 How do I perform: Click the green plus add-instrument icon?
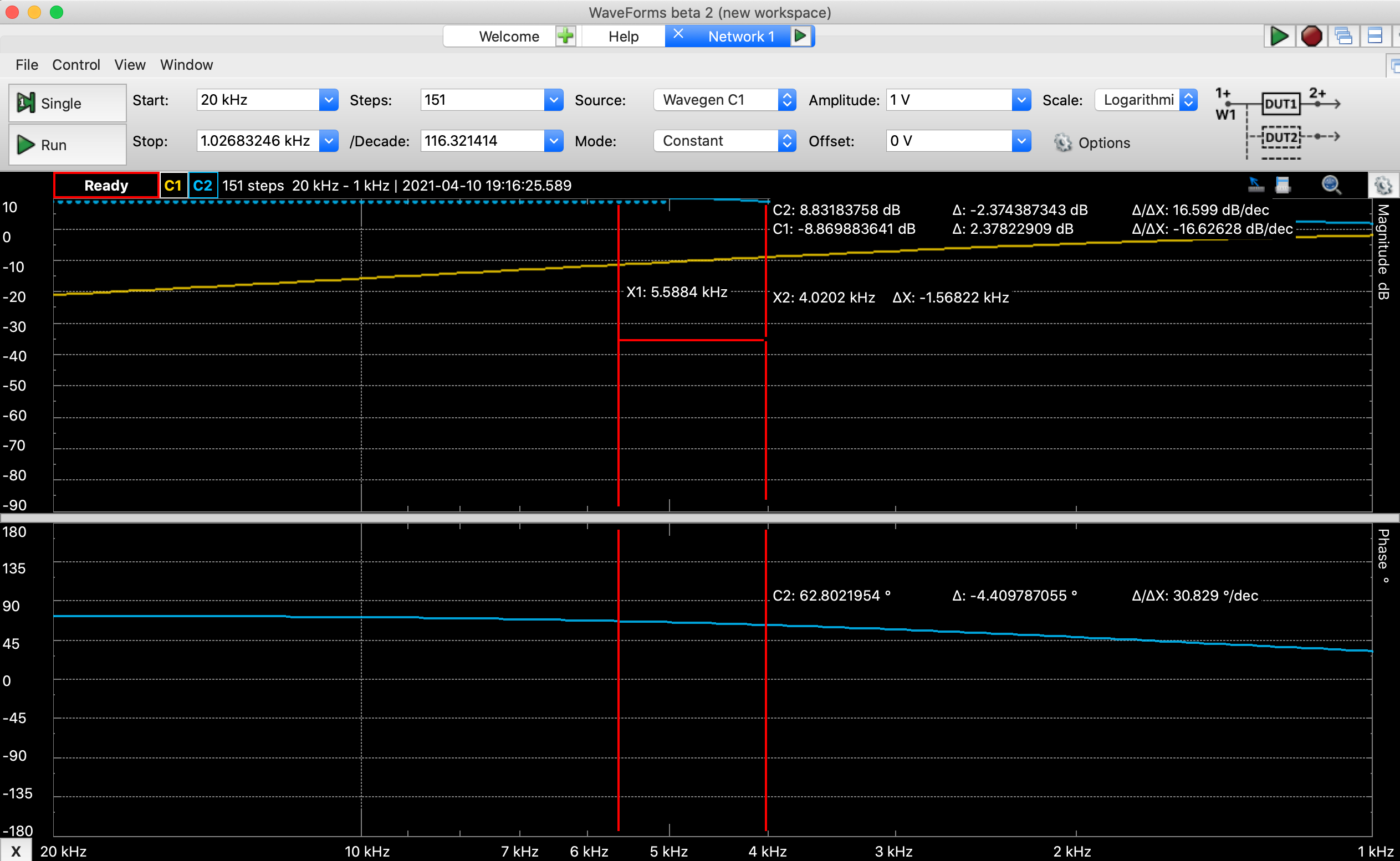pos(565,36)
